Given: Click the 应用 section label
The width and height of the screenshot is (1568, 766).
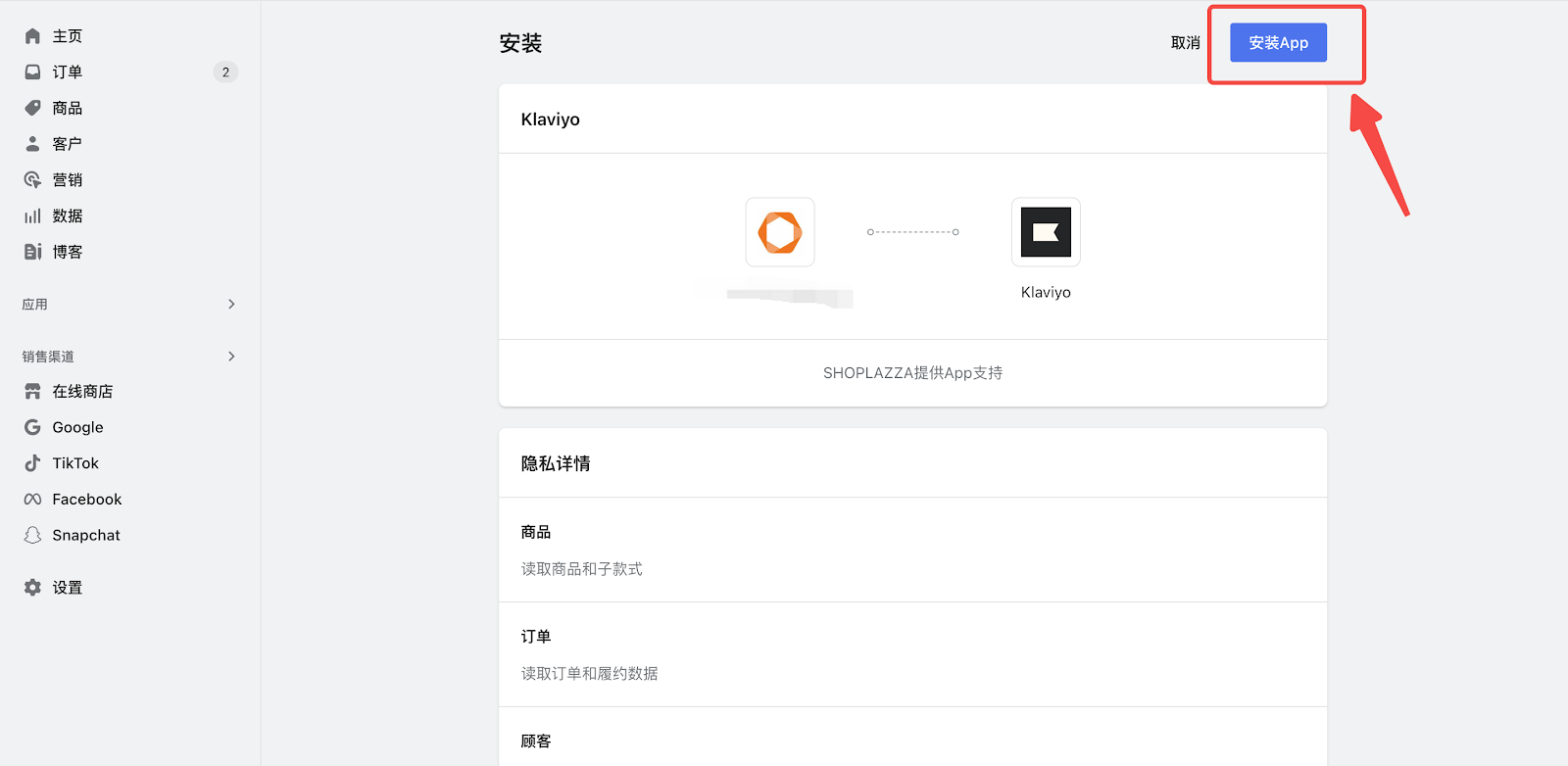Looking at the screenshot, I should (x=35, y=305).
